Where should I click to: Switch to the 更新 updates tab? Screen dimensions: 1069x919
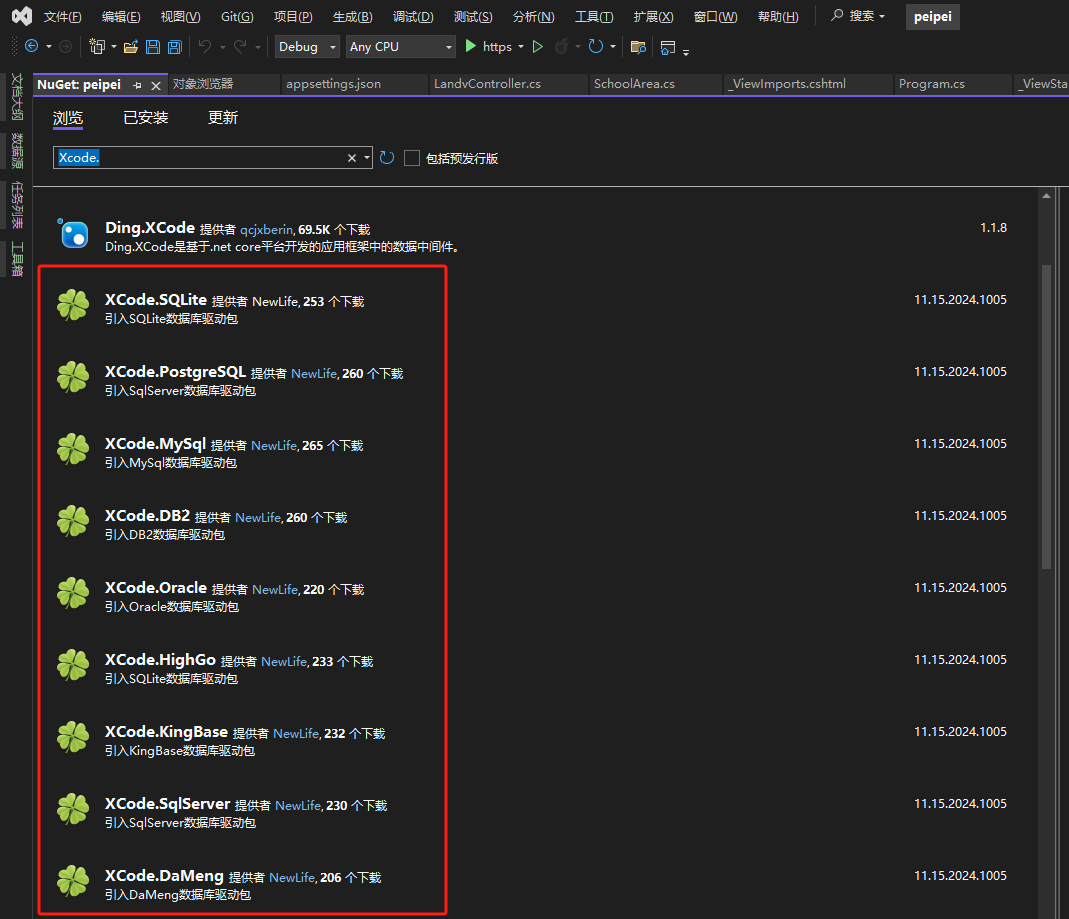click(223, 118)
